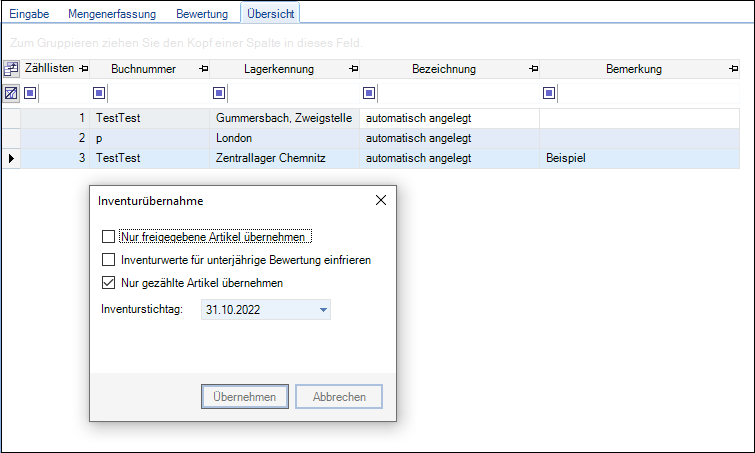Pin the Zähllisten column
The height and width of the screenshot is (453, 755).
click(x=83, y=69)
